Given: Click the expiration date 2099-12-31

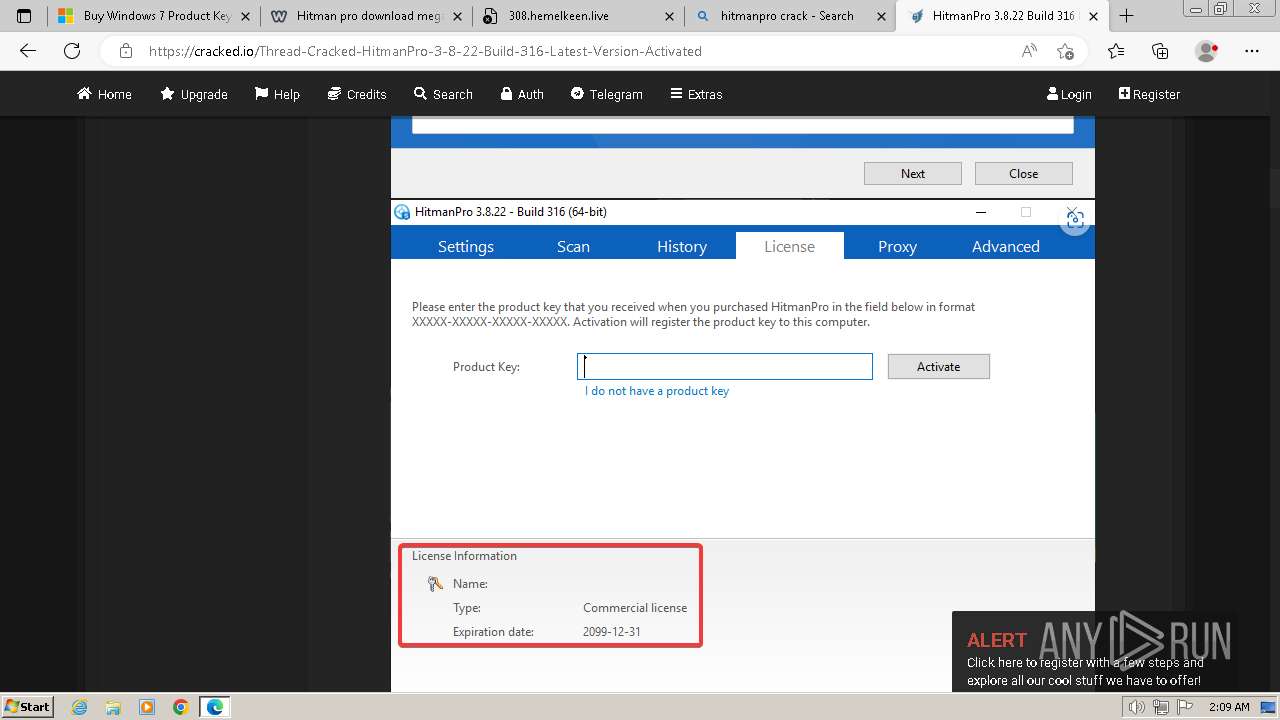Looking at the screenshot, I should pos(612,632).
